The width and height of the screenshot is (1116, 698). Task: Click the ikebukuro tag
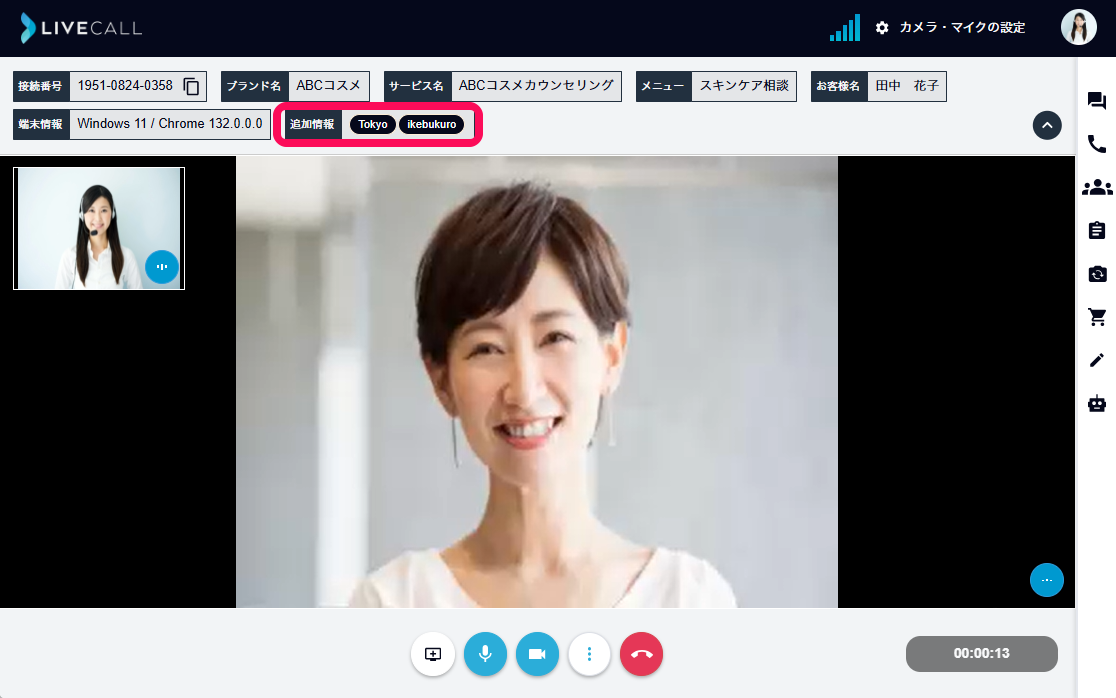point(431,125)
